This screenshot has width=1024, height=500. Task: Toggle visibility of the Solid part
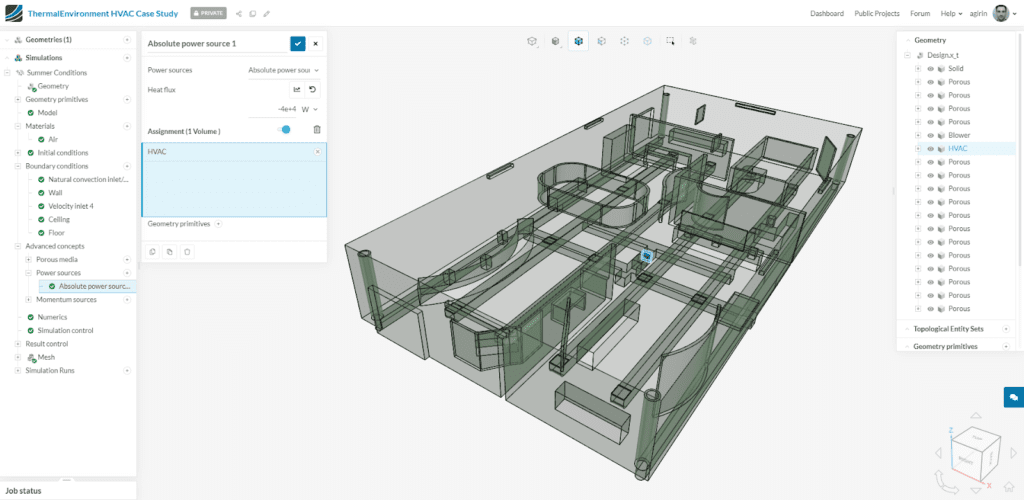(930, 69)
